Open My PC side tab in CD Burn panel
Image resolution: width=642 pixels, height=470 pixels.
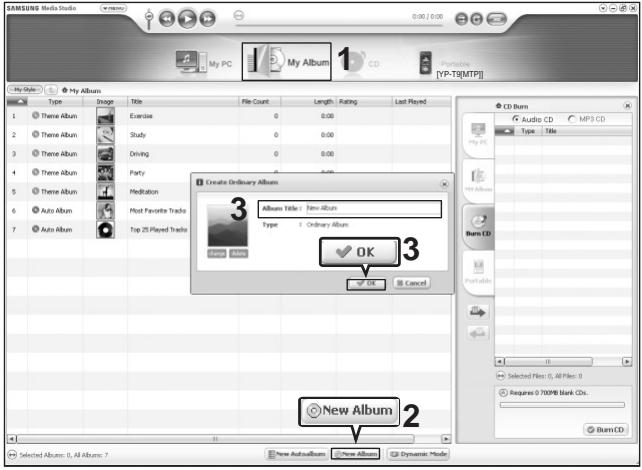478,134
